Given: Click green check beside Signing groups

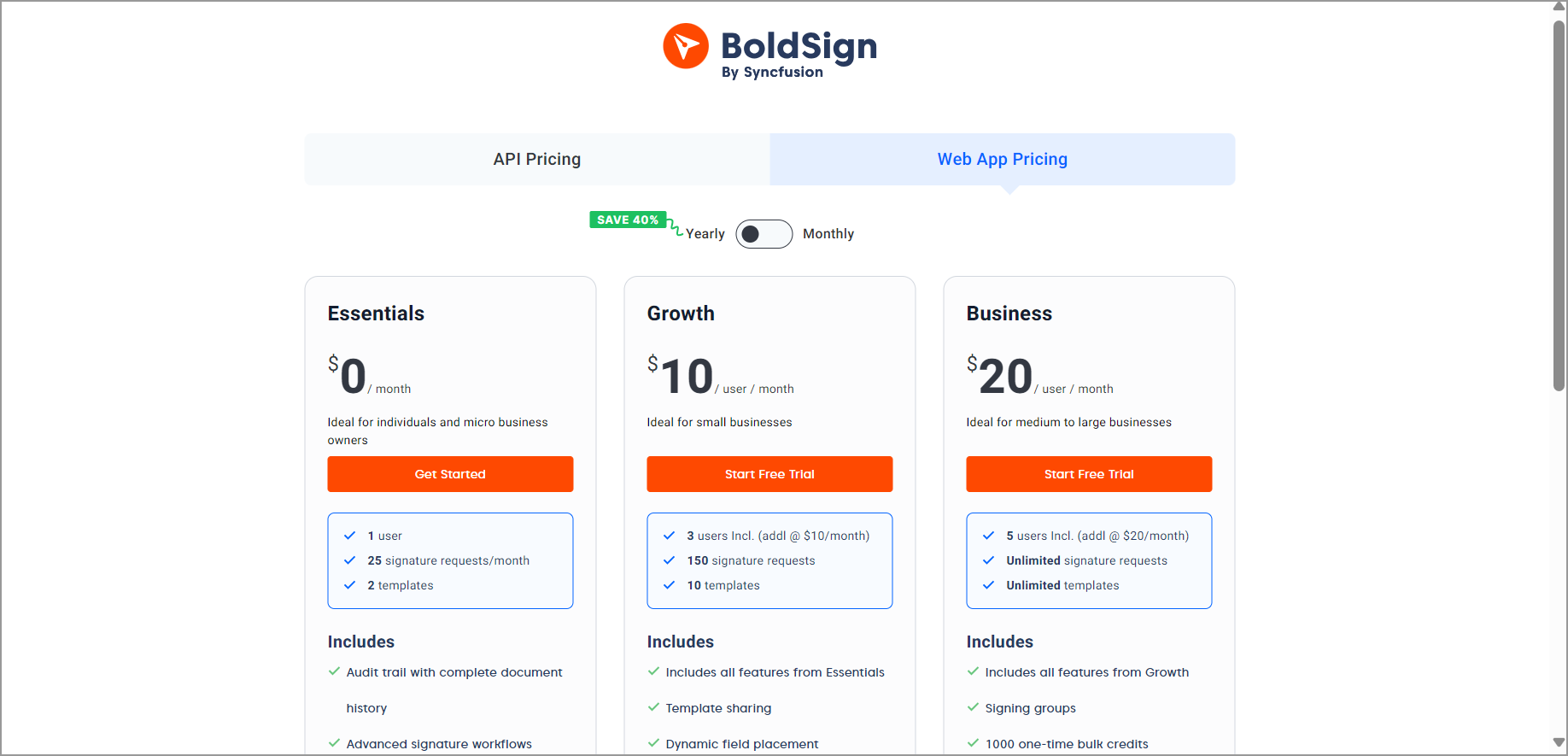Looking at the screenshot, I should click(973, 707).
